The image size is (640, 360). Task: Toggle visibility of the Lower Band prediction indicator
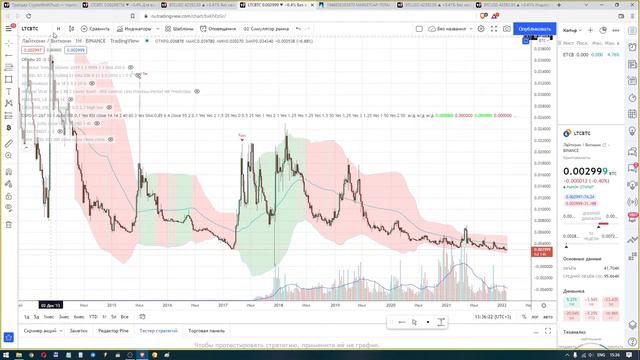tap(197, 91)
